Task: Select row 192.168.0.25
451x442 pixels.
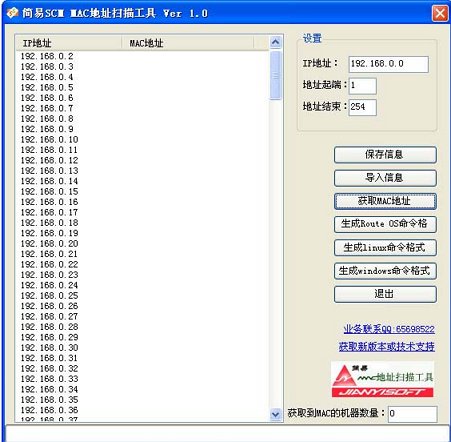Action: pyautogui.click(x=142, y=296)
